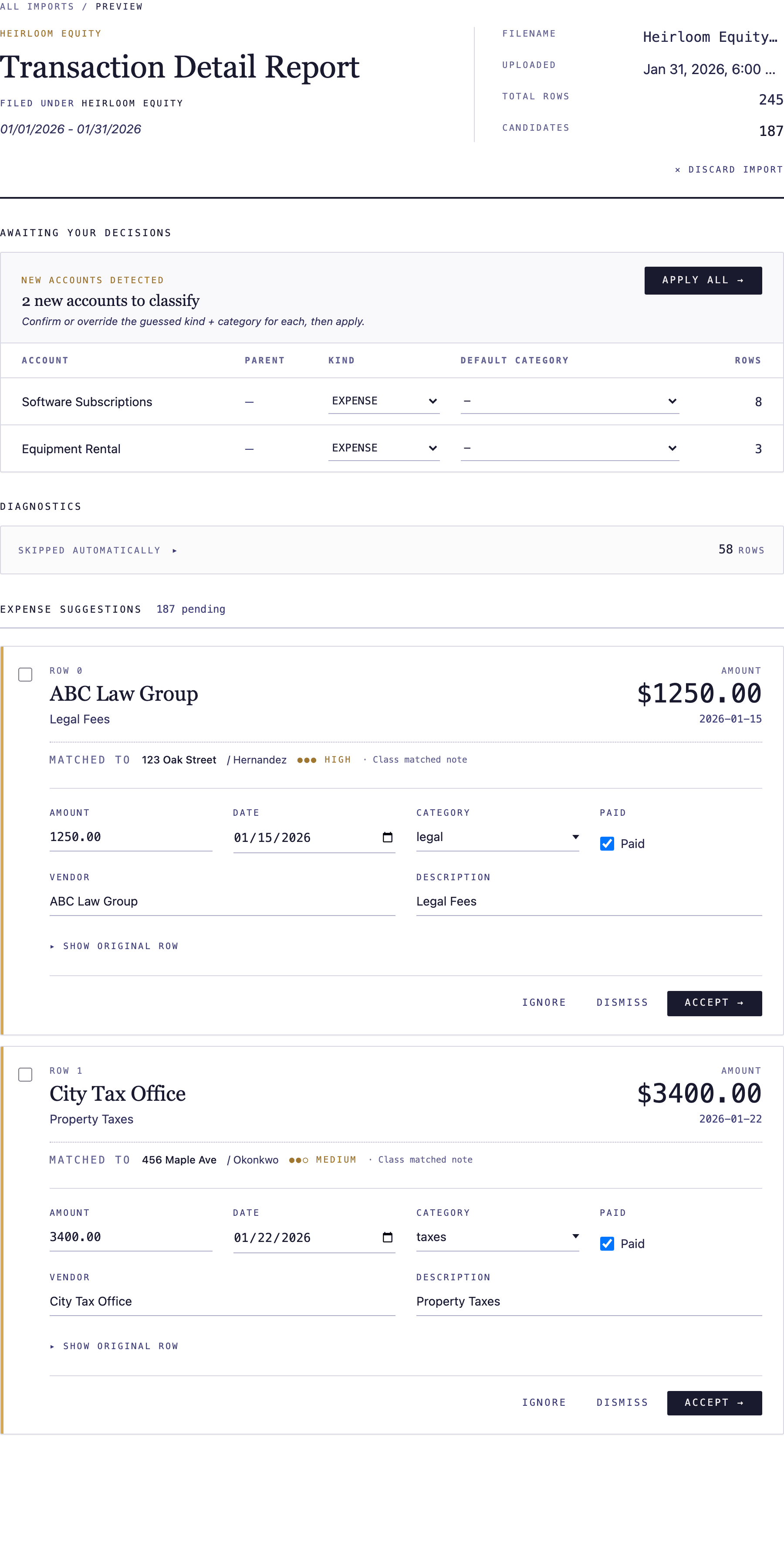Click the 187 pending count
The image size is (784, 1547).
click(x=191, y=609)
